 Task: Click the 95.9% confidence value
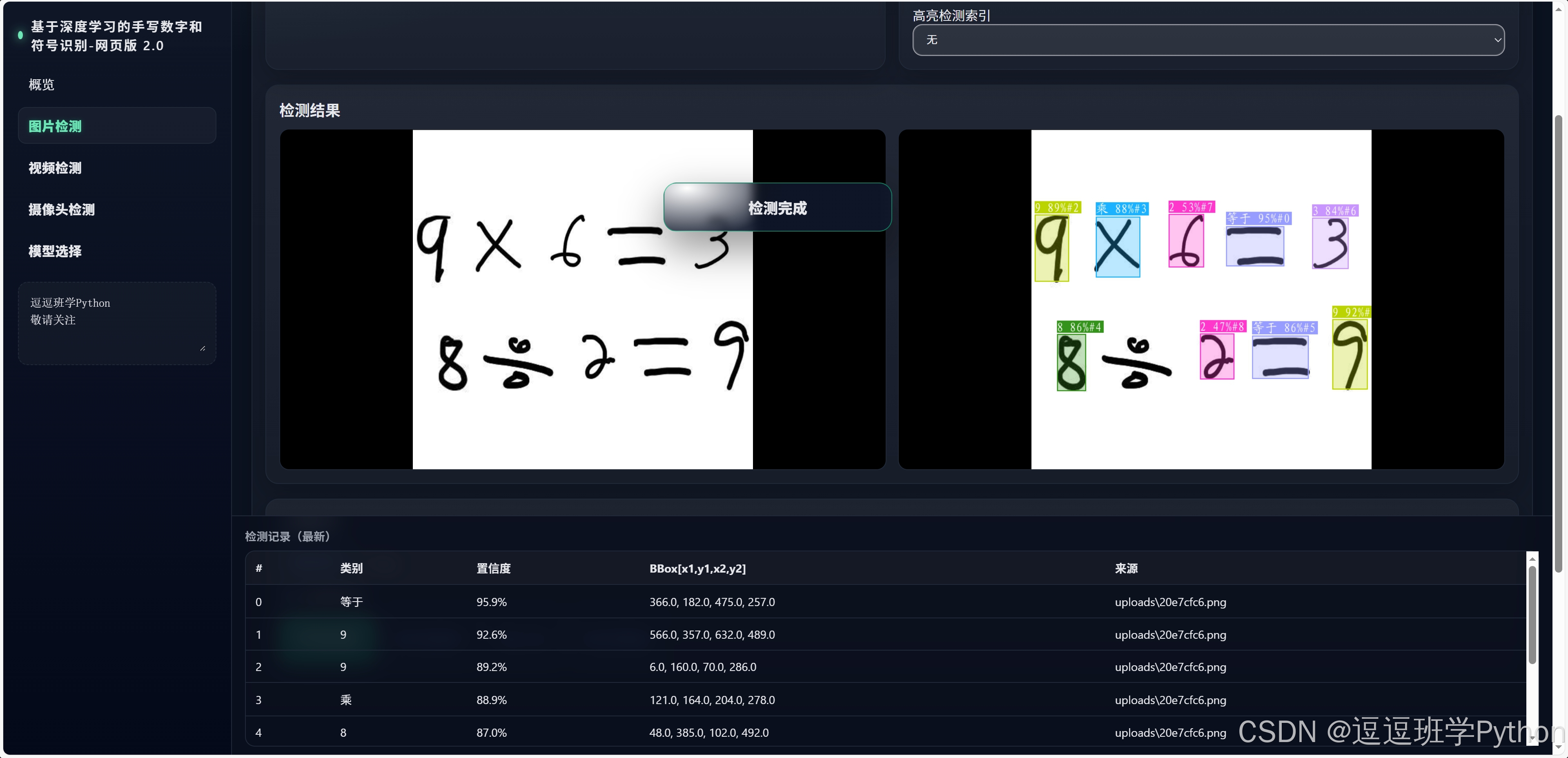coord(491,602)
